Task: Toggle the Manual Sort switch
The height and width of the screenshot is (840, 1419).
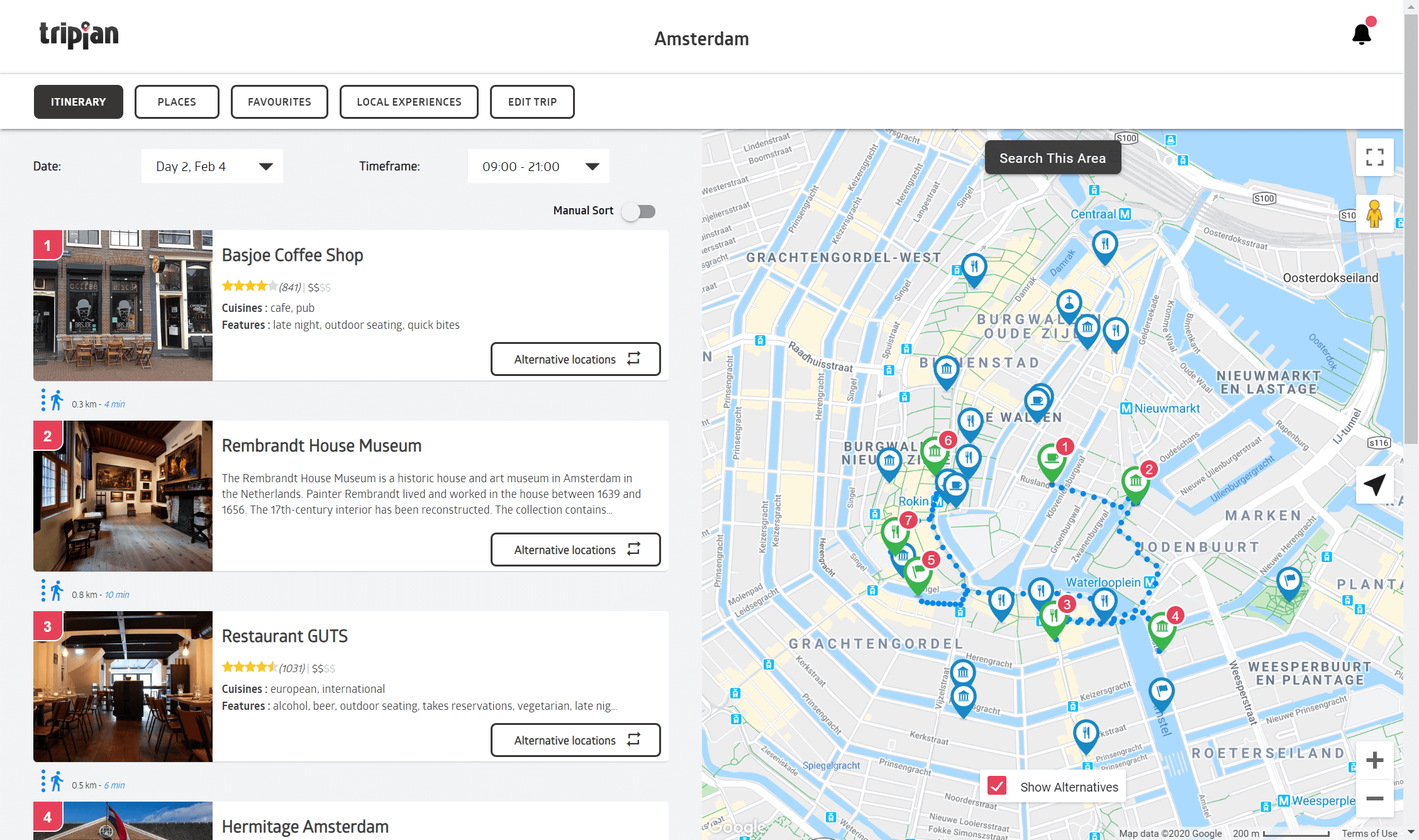Action: [639, 211]
